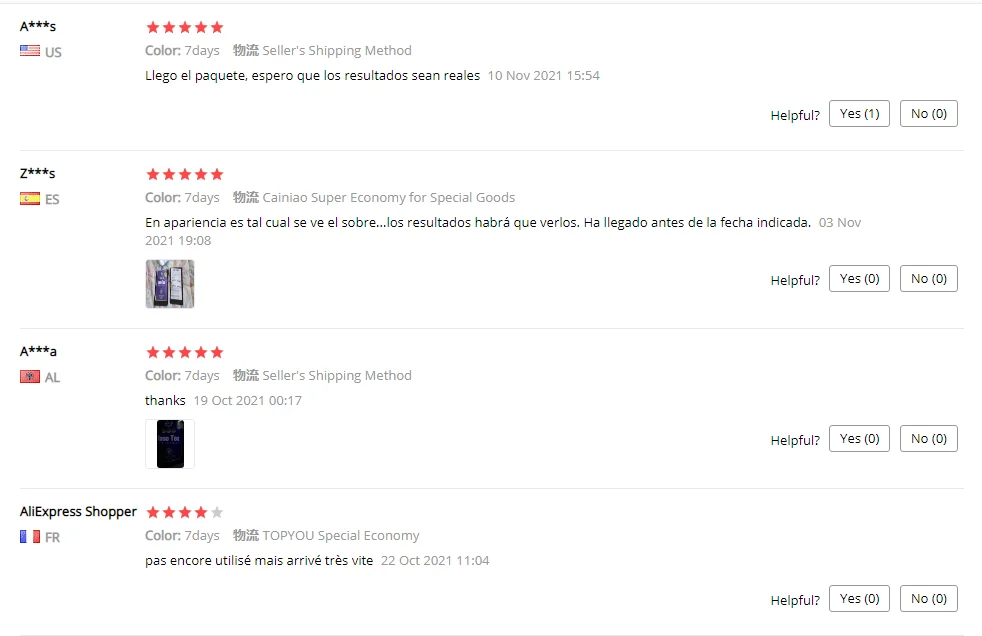
Task: Click the AliExpress Shopper reviewer name
Action: tap(78, 511)
